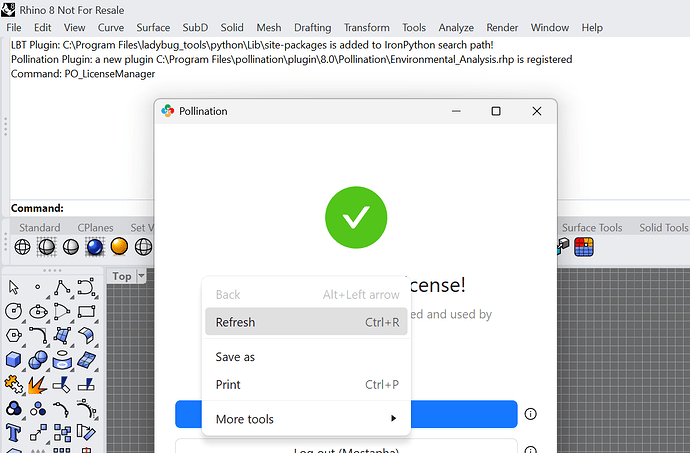Open the Transform menu
The image size is (690, 453).
367,28
